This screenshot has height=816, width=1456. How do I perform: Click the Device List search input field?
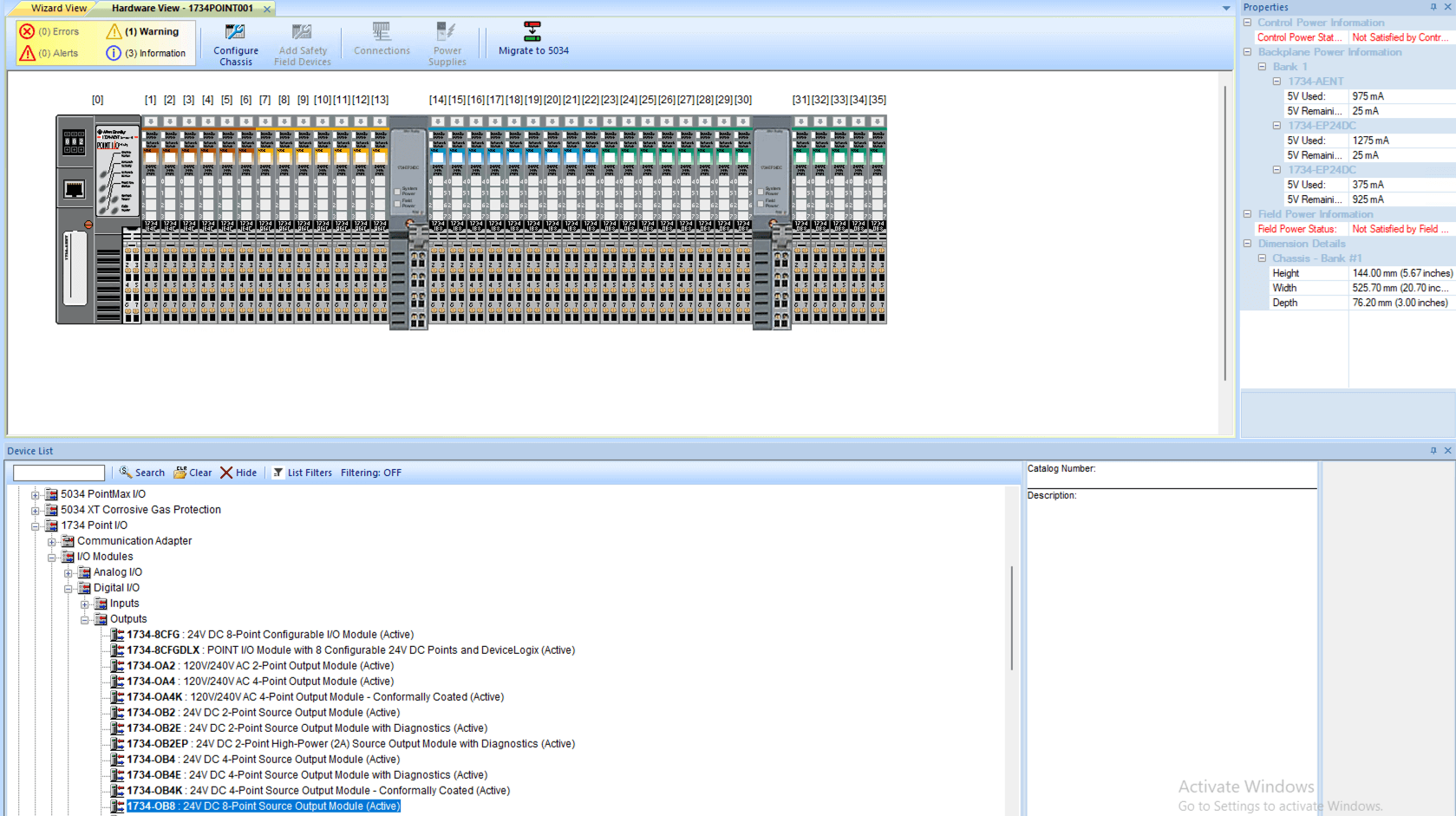coord(57,473)
